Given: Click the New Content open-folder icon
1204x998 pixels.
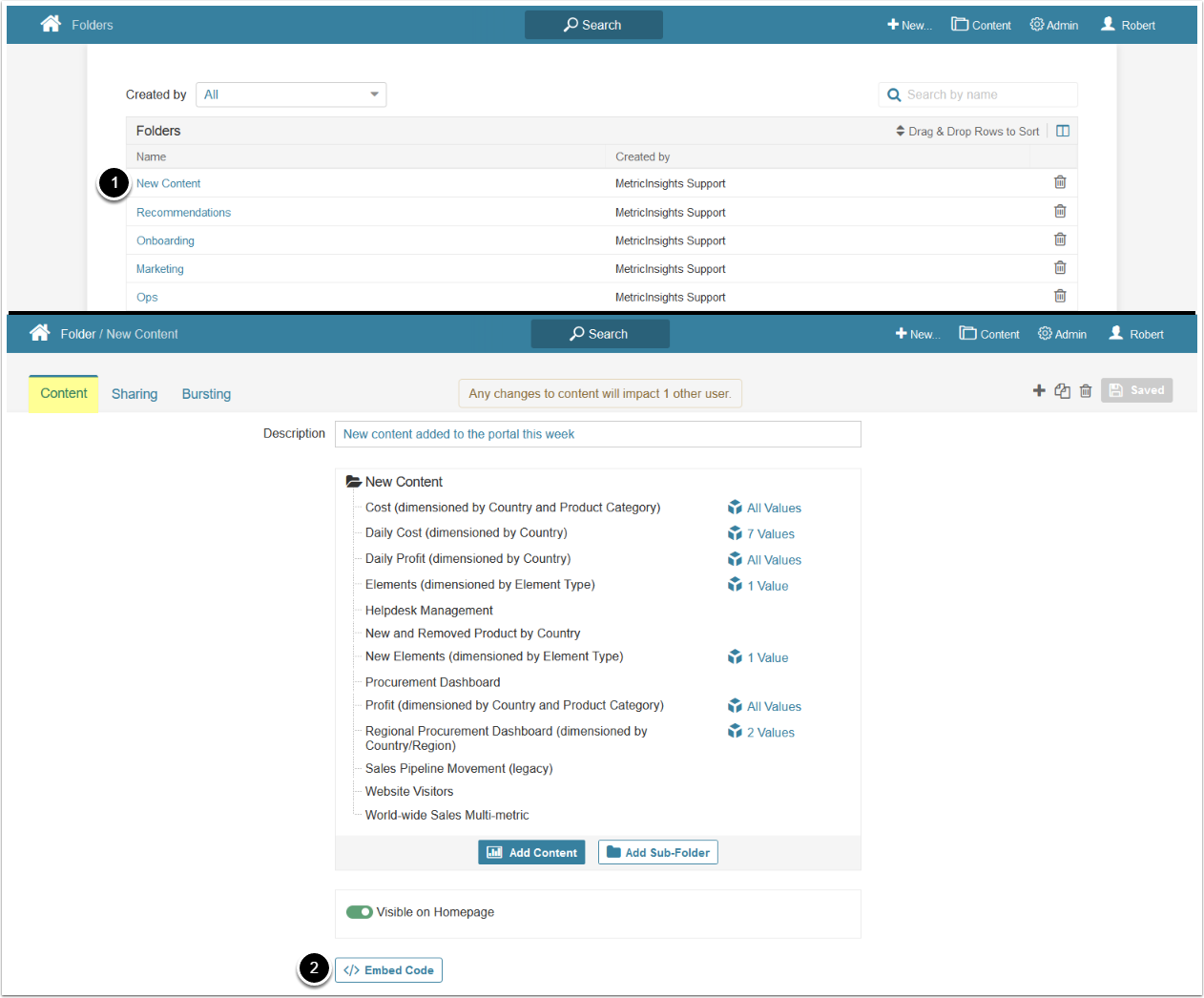Looking at the screenshot, I should click(x=353, y=482).
